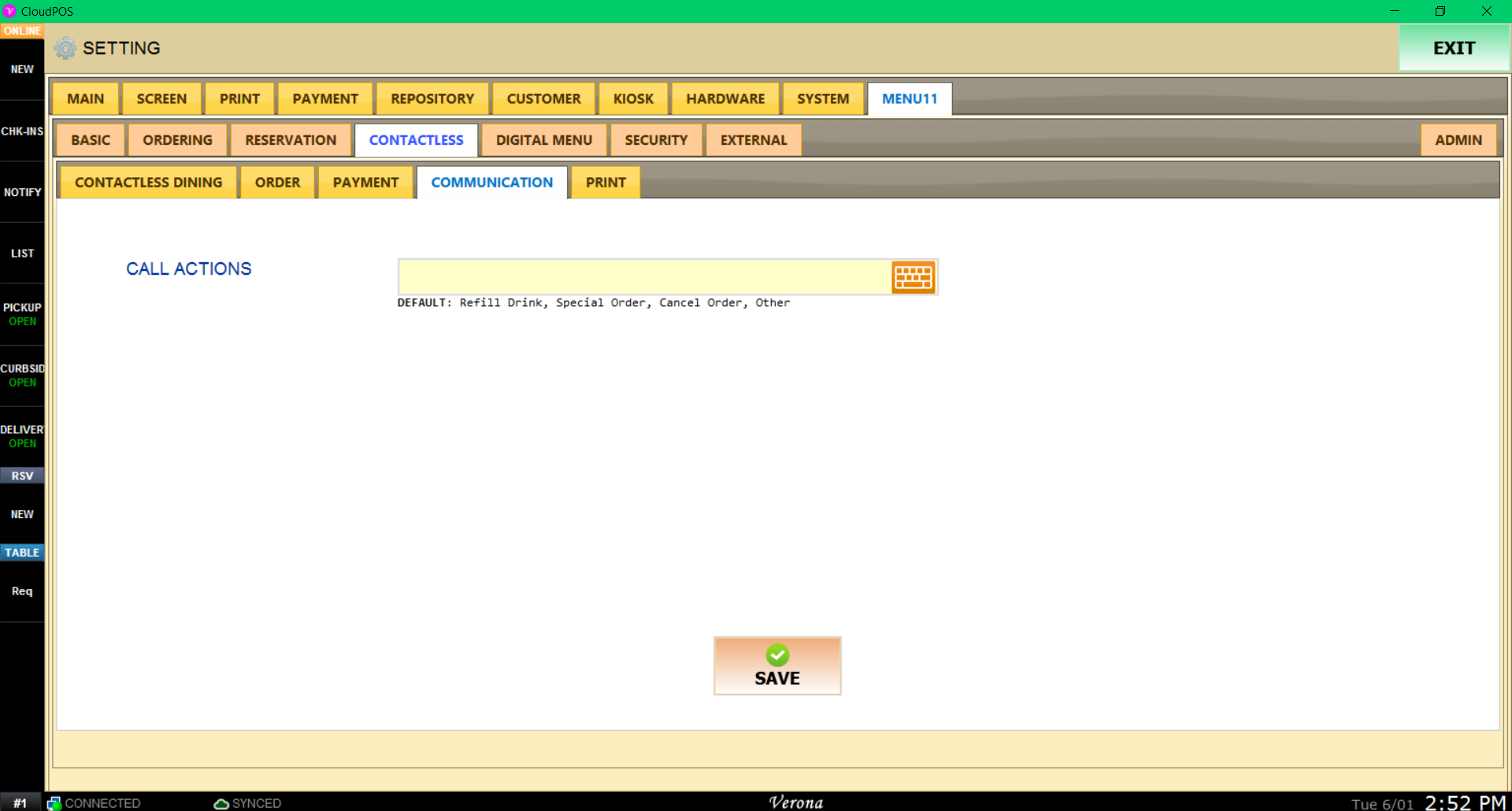Click the CALL ACTIONS label
1512x811 pixels.
coord(189,268)
